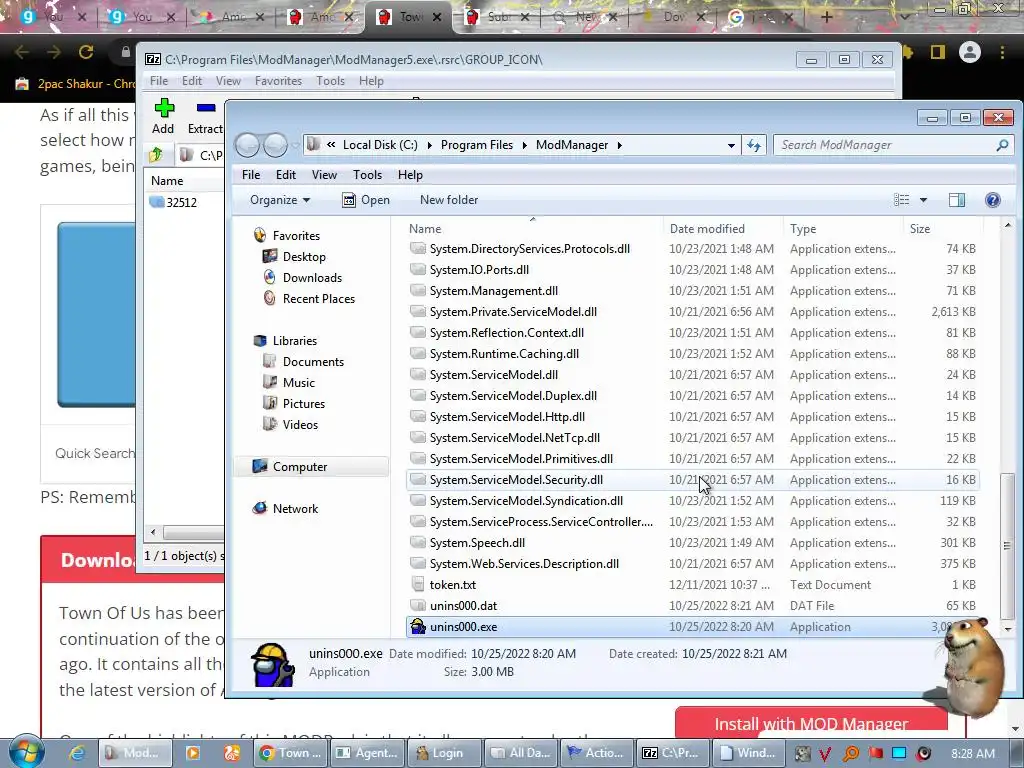The width and height of the screenshot is (1024, 768).
Task: Expand the address bar history dropdown
Action: tap(731, 145)
